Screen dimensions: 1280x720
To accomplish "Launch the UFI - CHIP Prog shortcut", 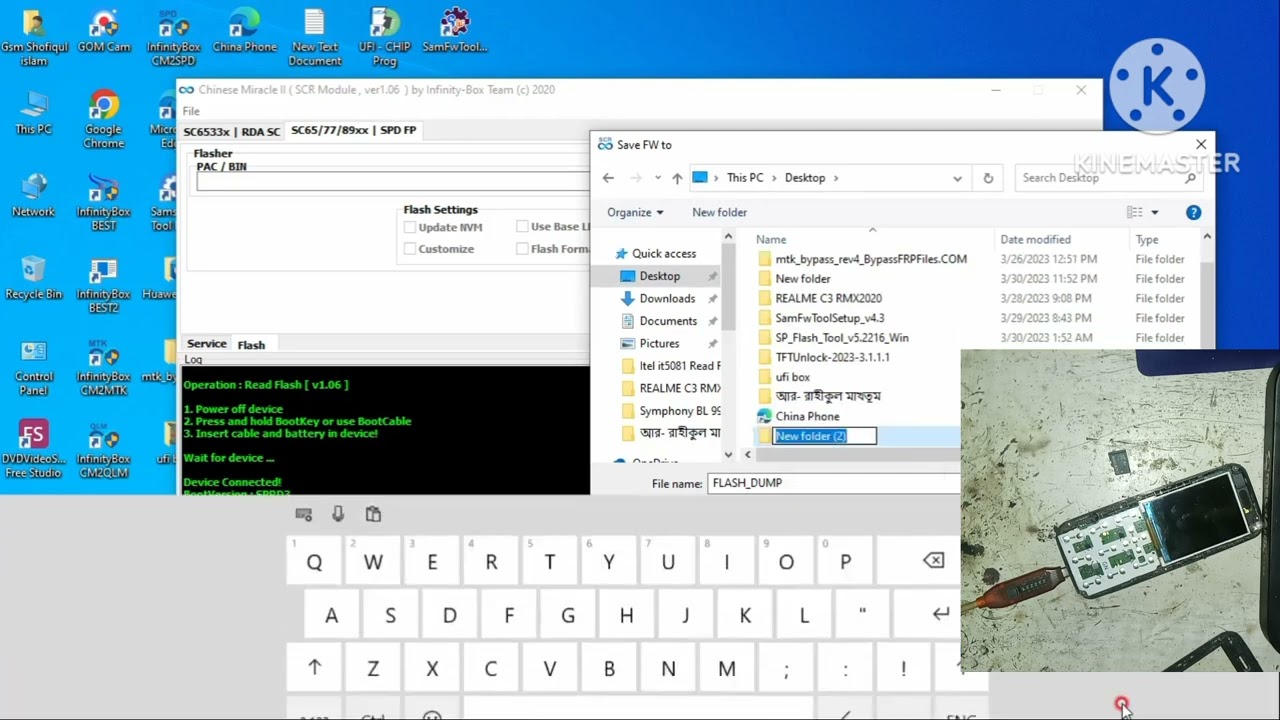I will tap(385, 38).
